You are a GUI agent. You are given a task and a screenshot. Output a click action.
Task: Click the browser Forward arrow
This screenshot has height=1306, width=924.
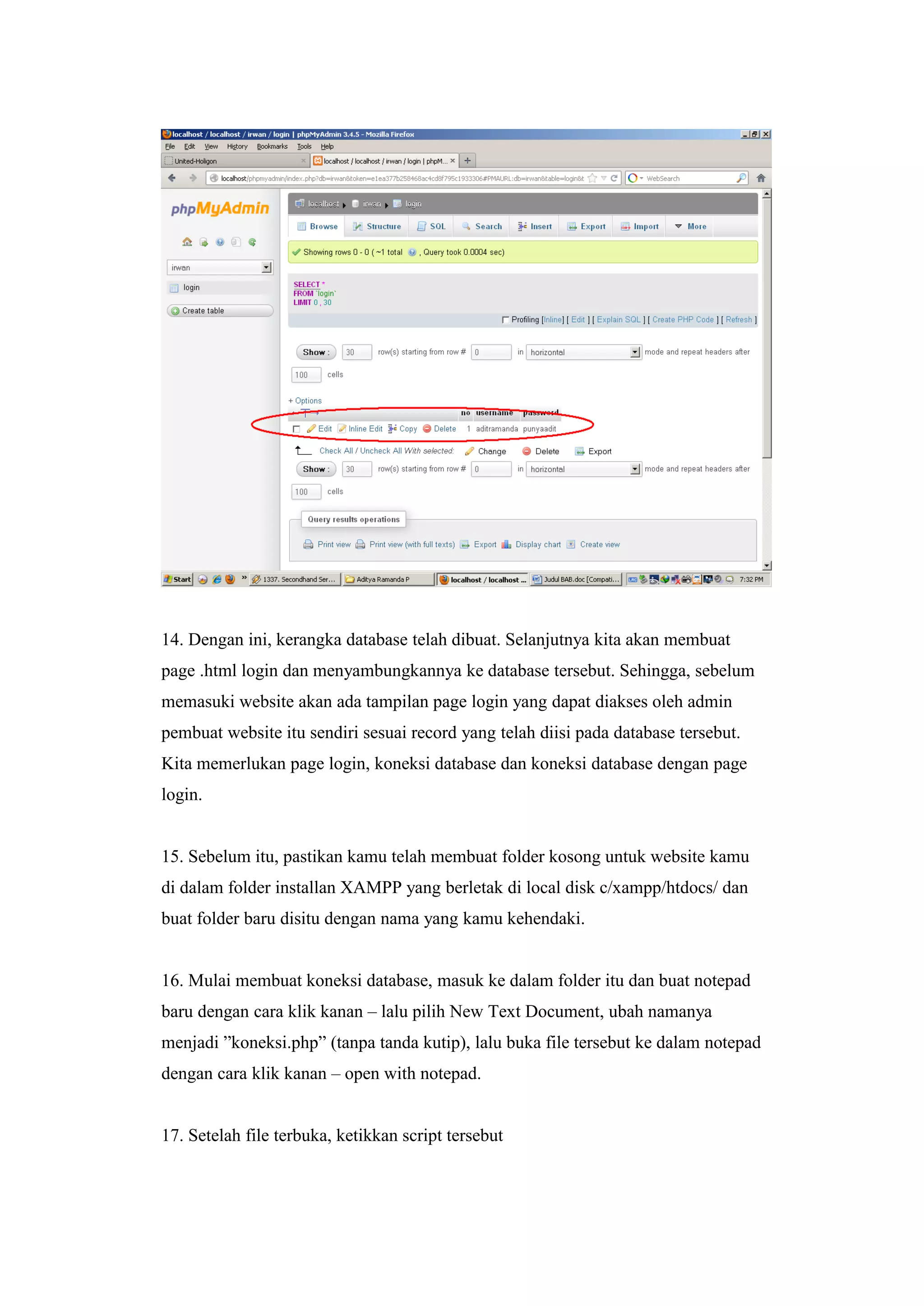[x=193, y=178]
